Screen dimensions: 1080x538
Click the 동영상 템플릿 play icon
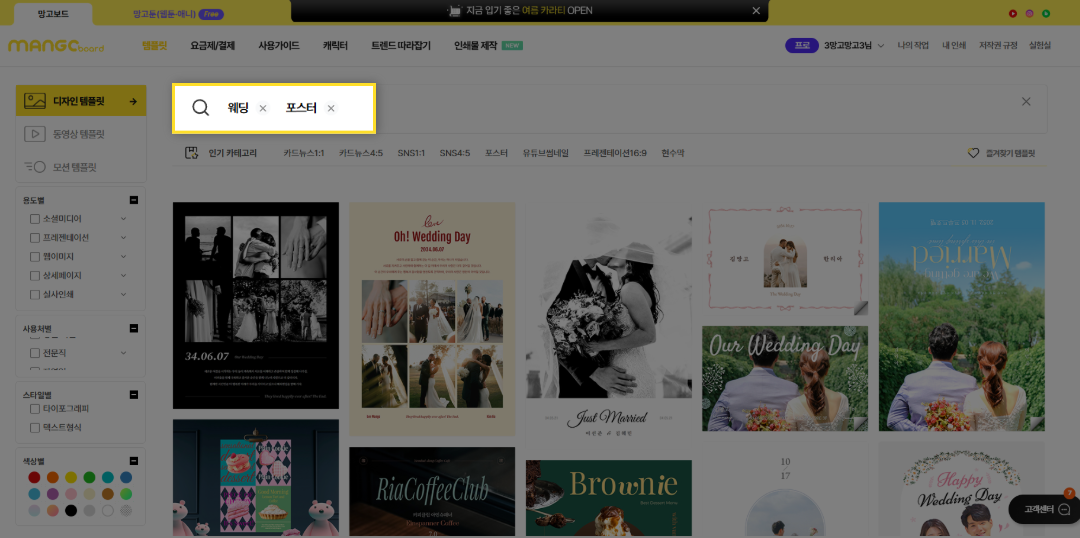tap(34, 134)
